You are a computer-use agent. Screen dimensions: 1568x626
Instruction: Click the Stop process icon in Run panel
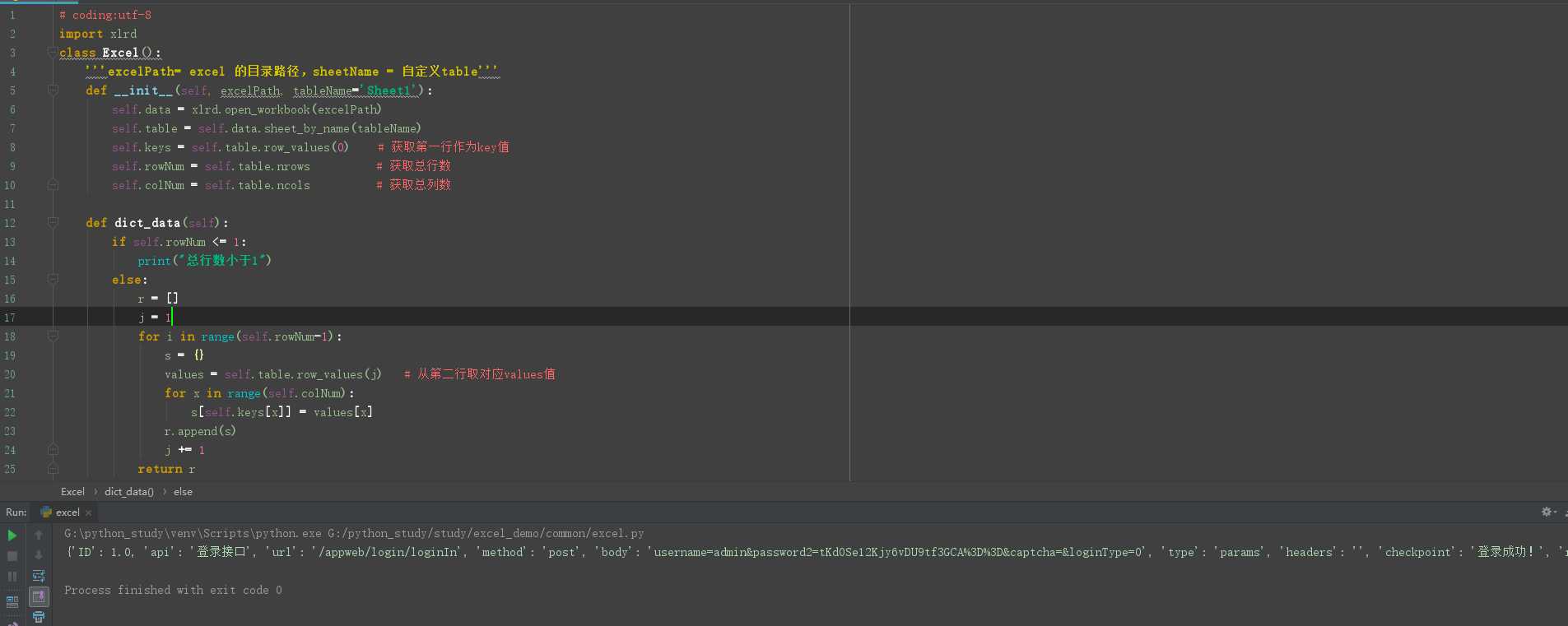point(12,556)
